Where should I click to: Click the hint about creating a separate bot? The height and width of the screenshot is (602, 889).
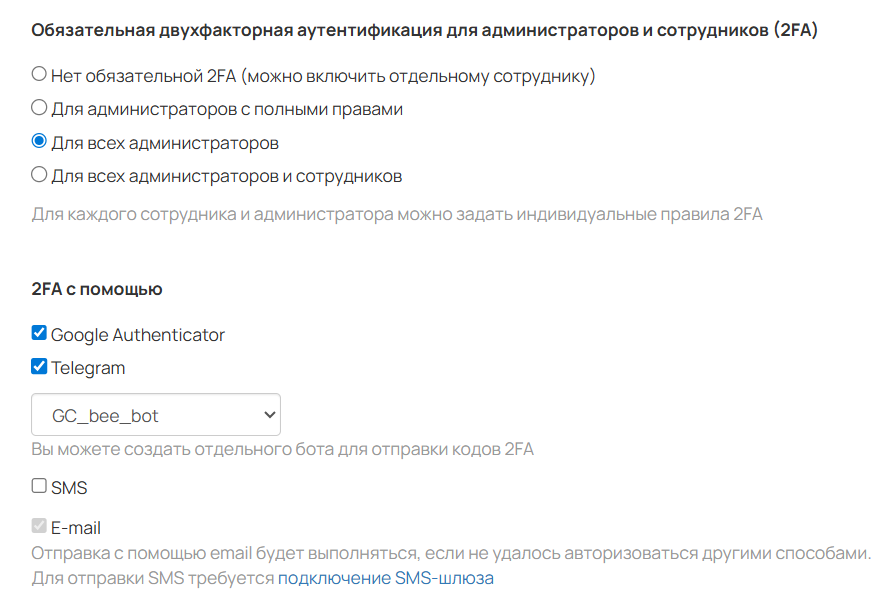[282, 449]
